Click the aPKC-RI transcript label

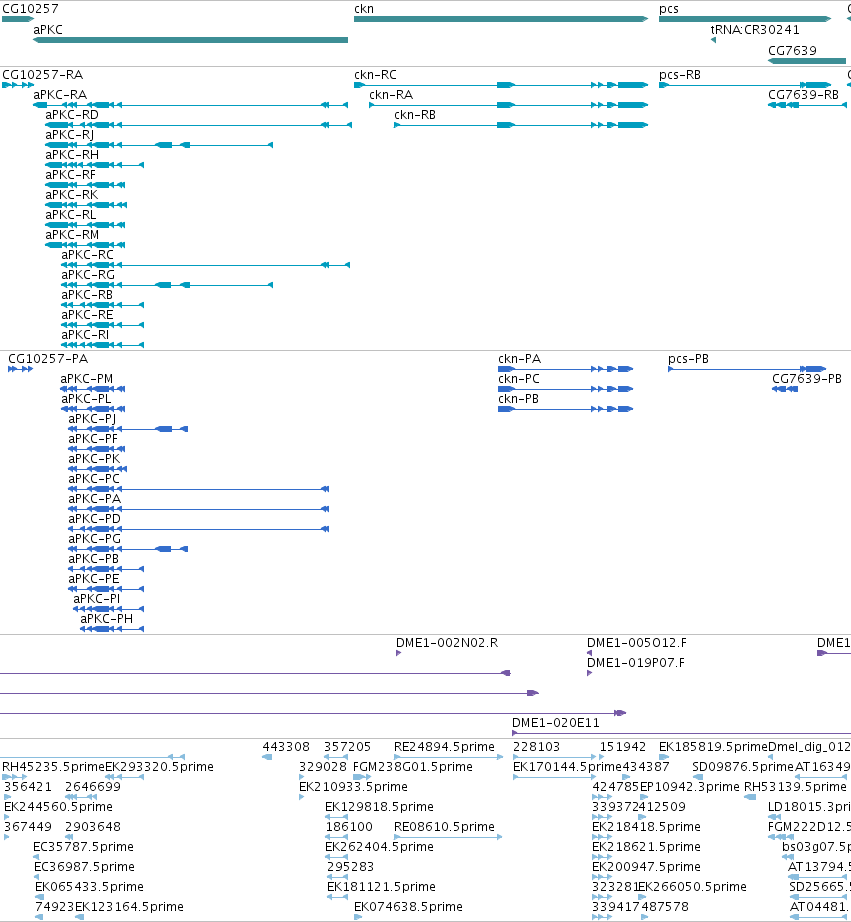[85, 335]
